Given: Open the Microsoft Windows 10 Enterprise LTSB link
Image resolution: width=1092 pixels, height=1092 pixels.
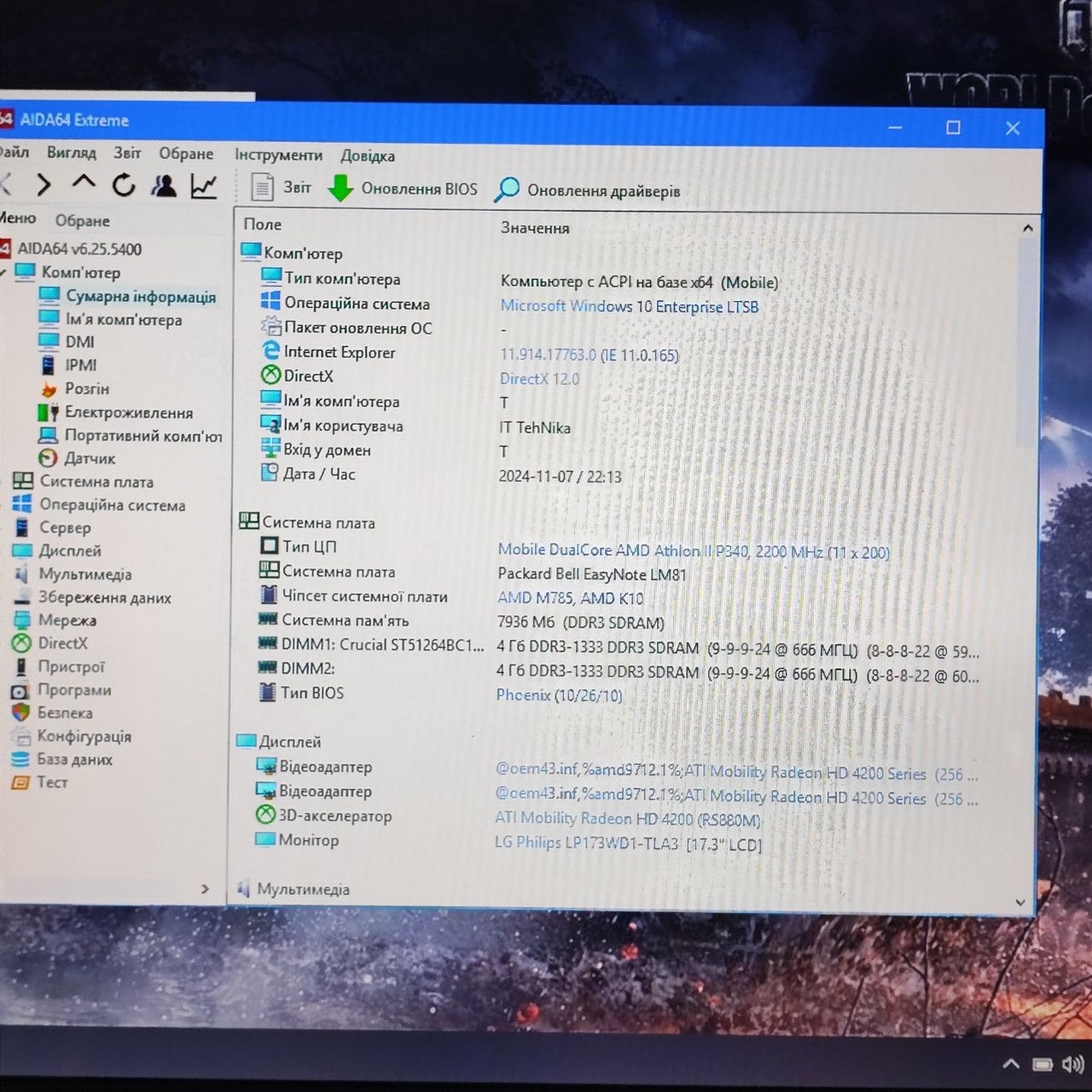Looking at the screenshot, I should click(x=630, y=306).
